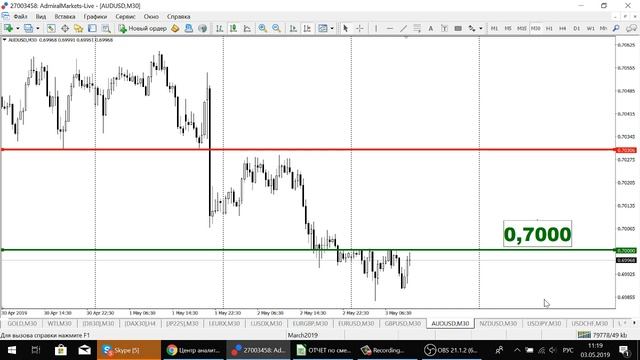Screen dimensions: 640x360
Task: Click the 0,7000 text label on chart
Action: click(538, 234)
